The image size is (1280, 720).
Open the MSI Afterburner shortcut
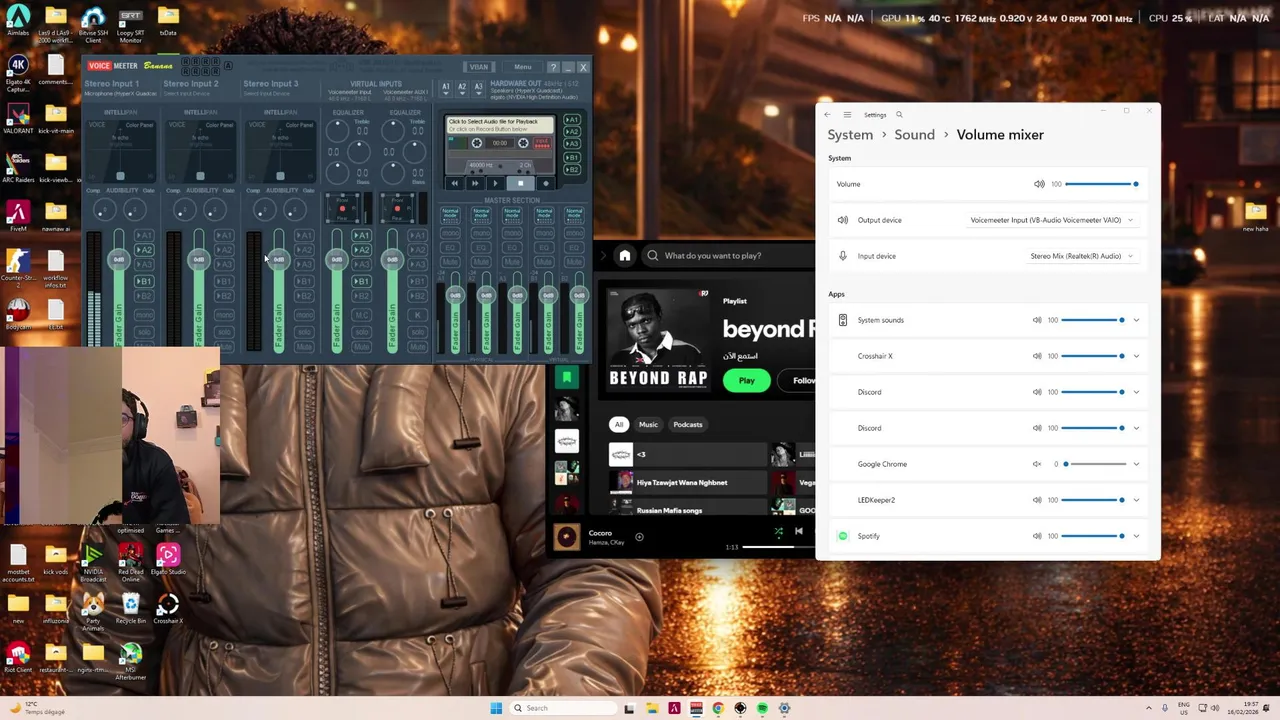point(130,661)
